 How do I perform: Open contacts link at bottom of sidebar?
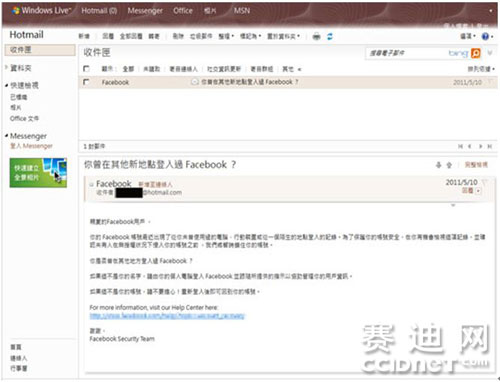19,358
